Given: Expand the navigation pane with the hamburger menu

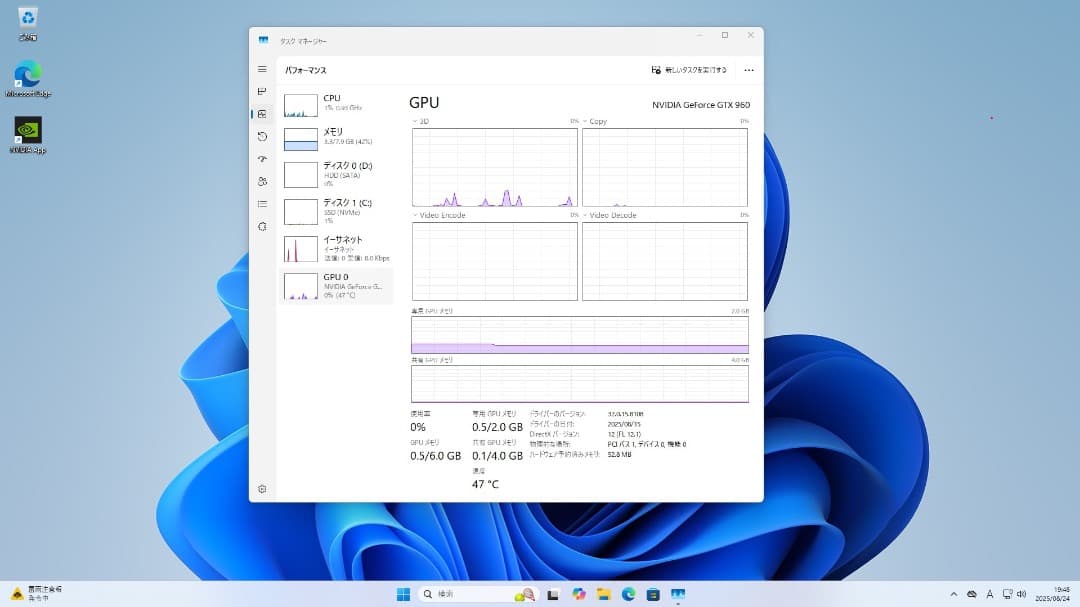Looking at the screenshot, I should [x=262, y=69].
